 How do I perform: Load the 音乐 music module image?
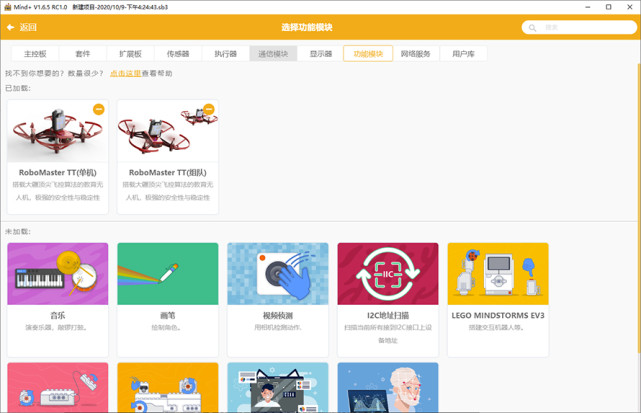(x=58, y=274)
